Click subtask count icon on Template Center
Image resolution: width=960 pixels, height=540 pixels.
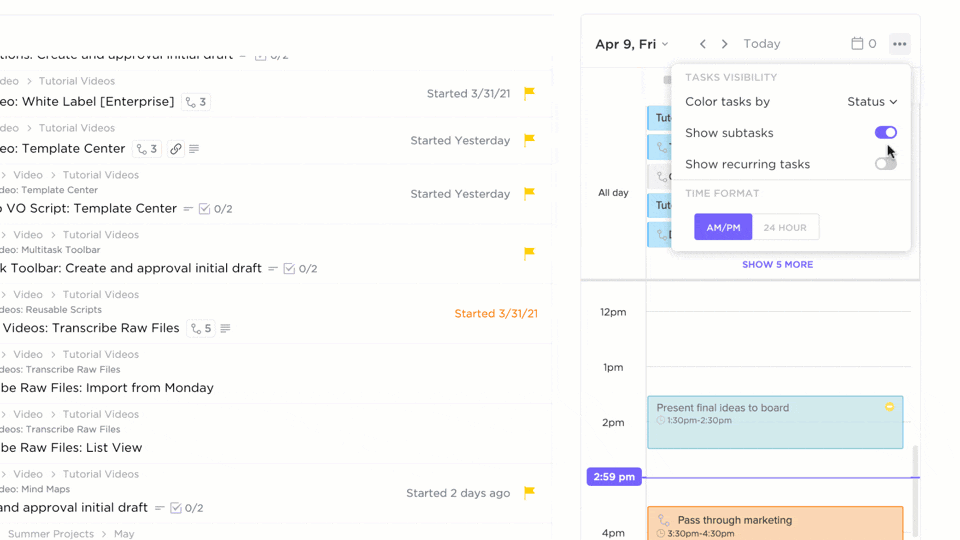pos(147,149)
